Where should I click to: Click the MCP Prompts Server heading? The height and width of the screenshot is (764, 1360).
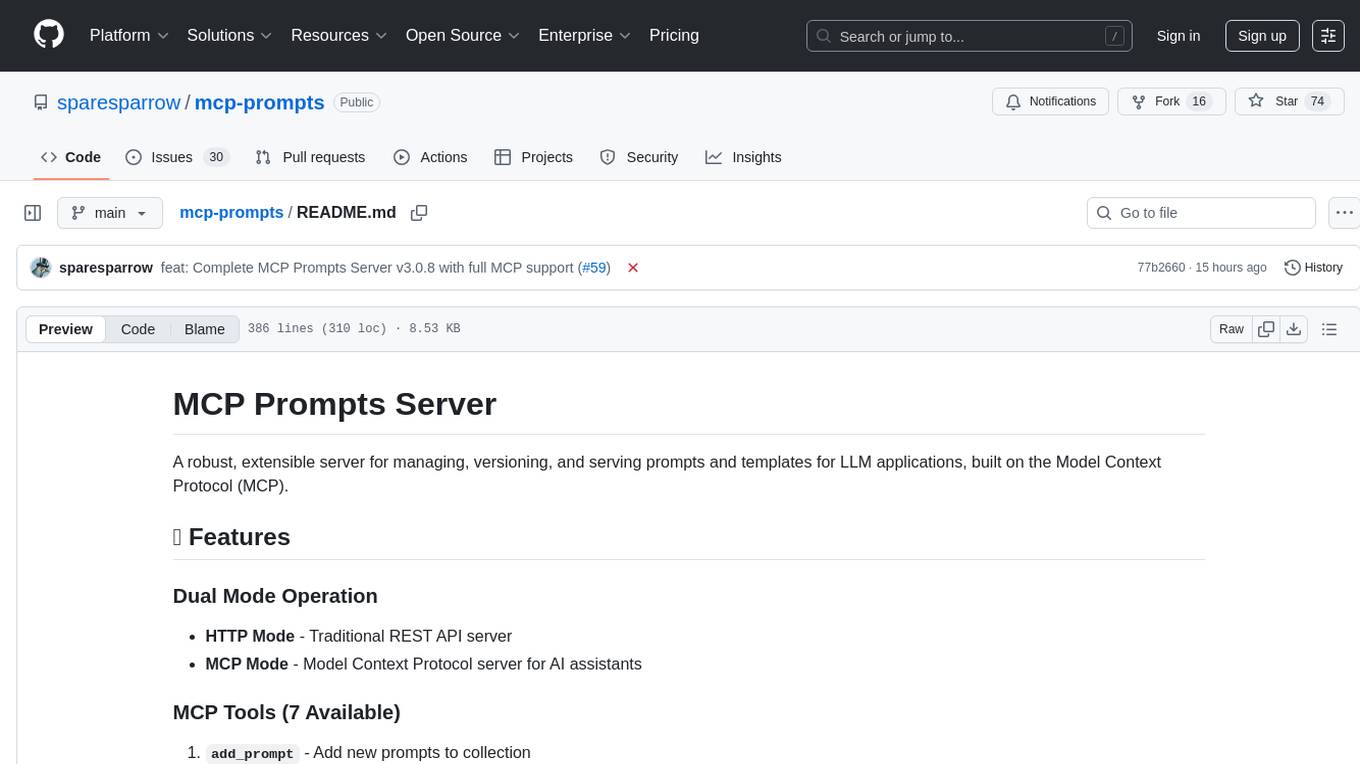(x=334, y=404)
